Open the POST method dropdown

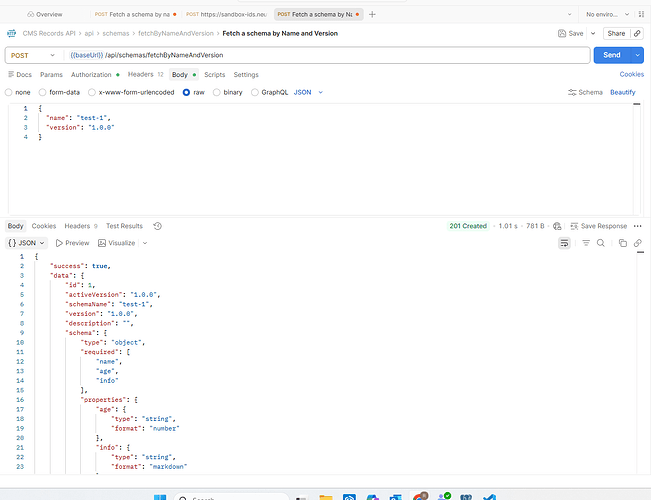point(33,55)
